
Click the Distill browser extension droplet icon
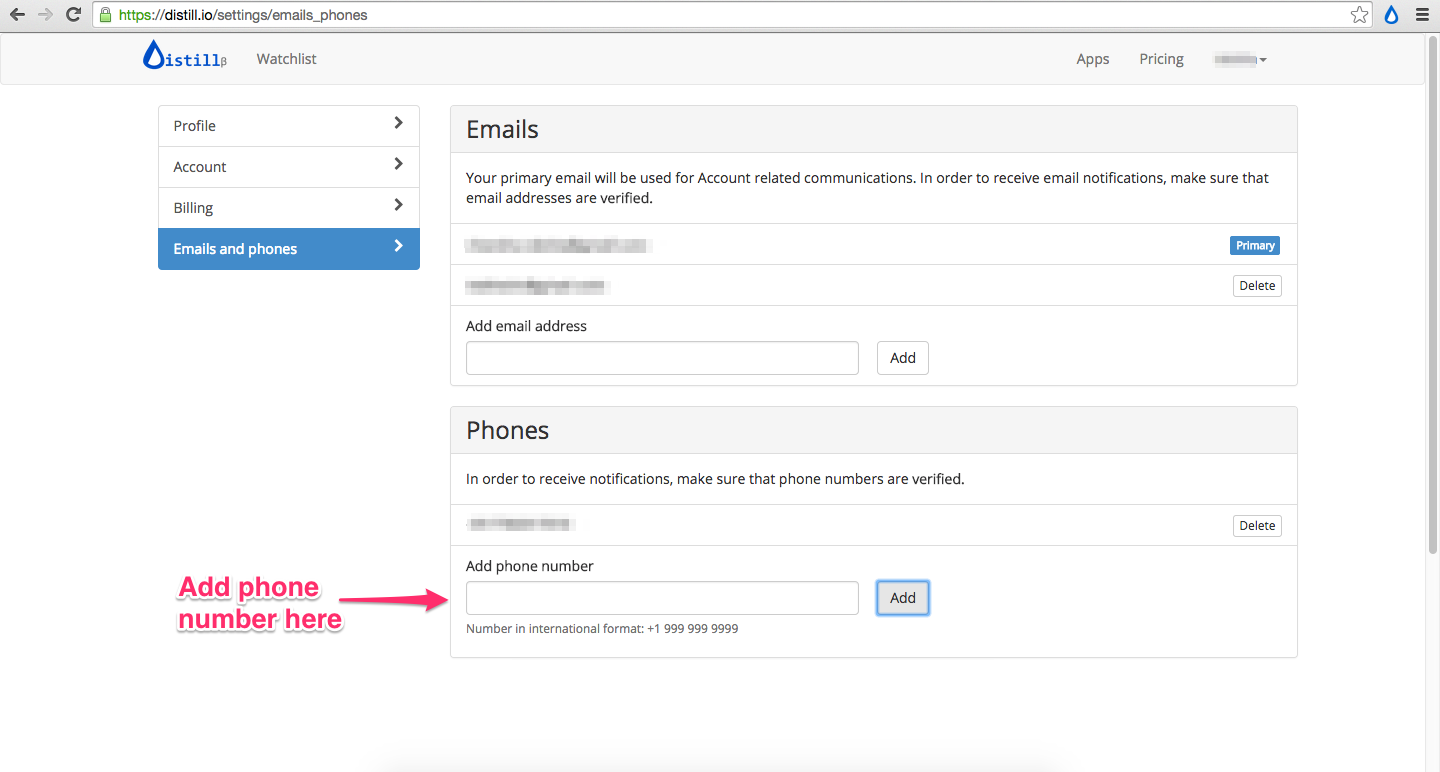click(1391, 14)
